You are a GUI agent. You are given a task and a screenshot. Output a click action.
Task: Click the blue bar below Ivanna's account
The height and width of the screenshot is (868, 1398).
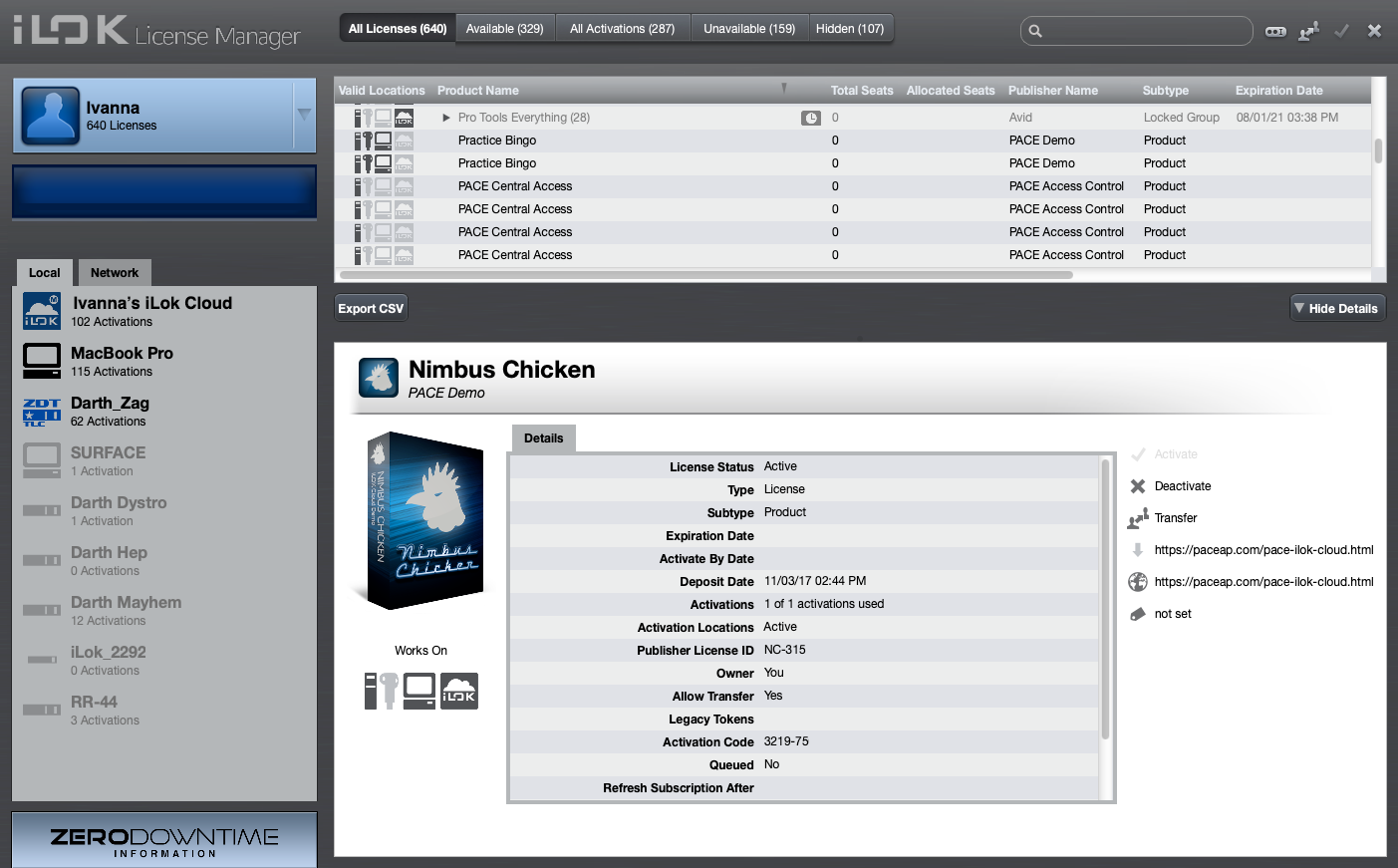164,191
